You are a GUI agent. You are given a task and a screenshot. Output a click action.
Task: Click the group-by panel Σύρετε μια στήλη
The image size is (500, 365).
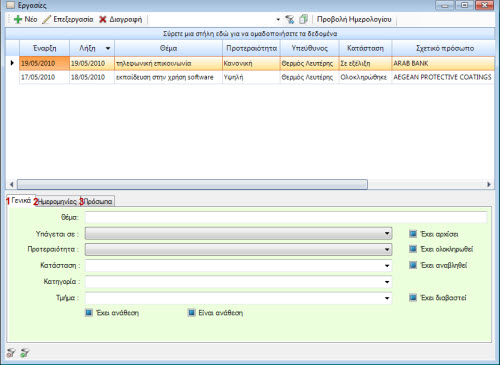pyautogui.click(x=250, y=34)
